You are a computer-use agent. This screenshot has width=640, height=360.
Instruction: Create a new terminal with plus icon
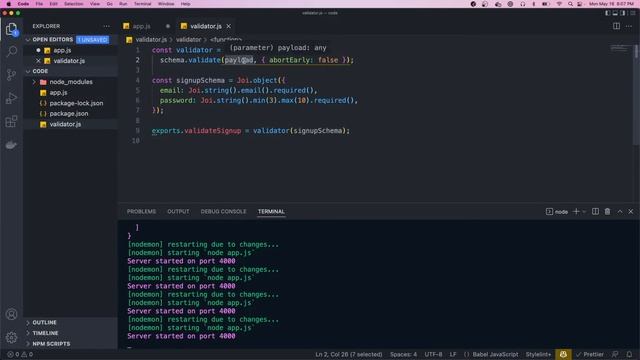click(x=576, y=211)
